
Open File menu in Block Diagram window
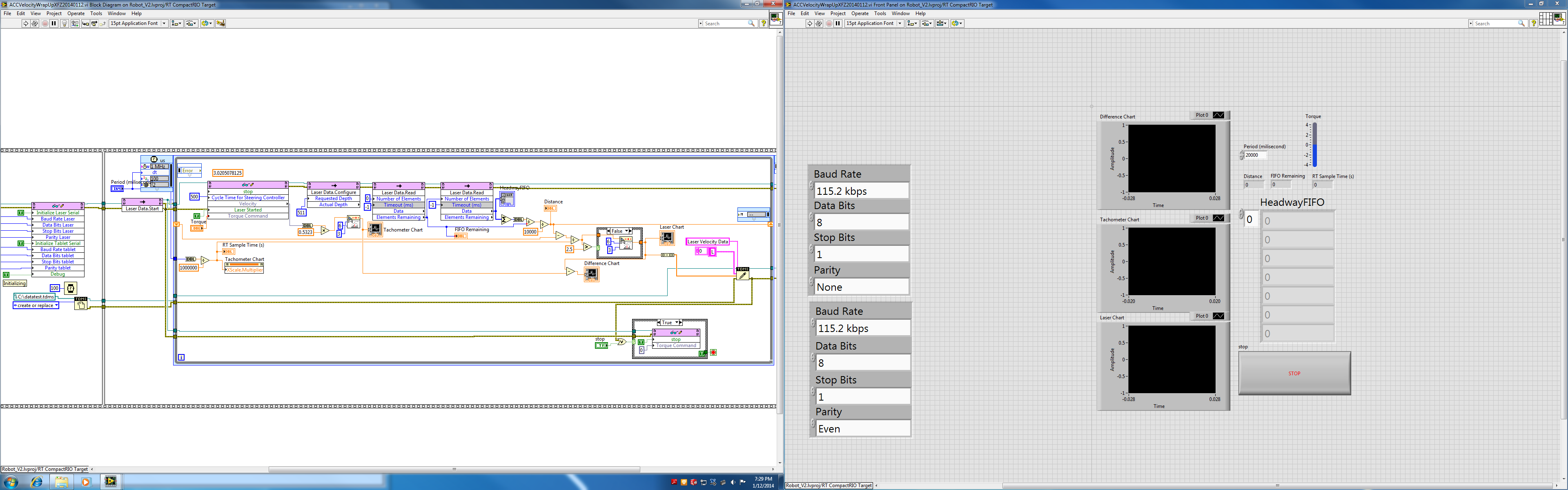[x=7, y=13]
